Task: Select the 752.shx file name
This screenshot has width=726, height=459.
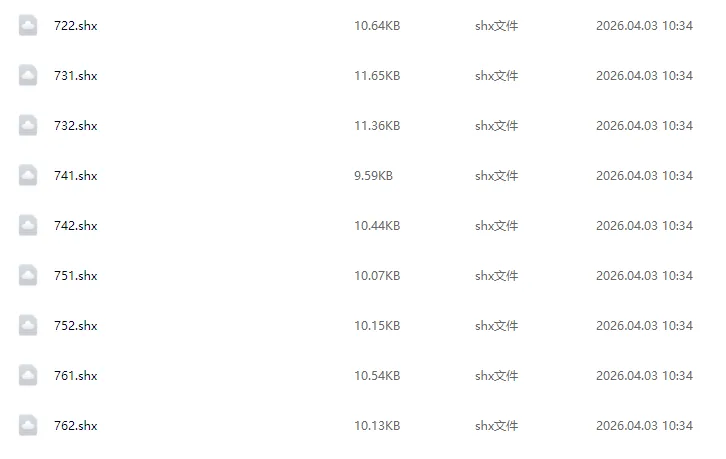Action: [x=75, y=326]
